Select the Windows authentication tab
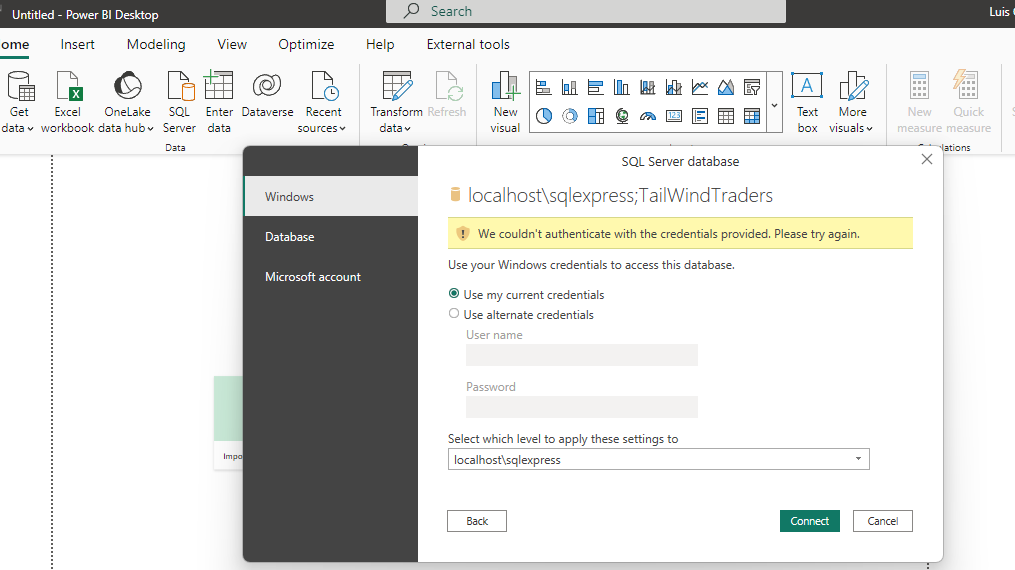This screenshot has height=570, width=1015. click(331, 197)
